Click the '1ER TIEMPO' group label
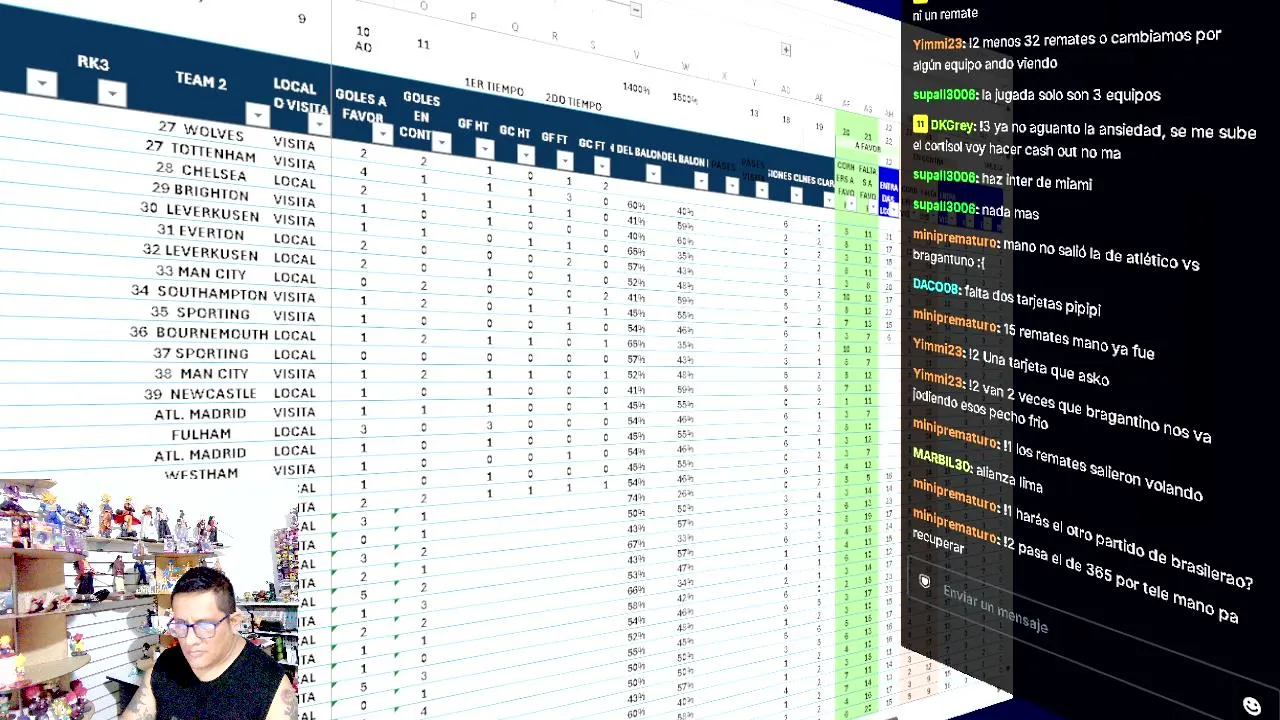 point(494,88)
